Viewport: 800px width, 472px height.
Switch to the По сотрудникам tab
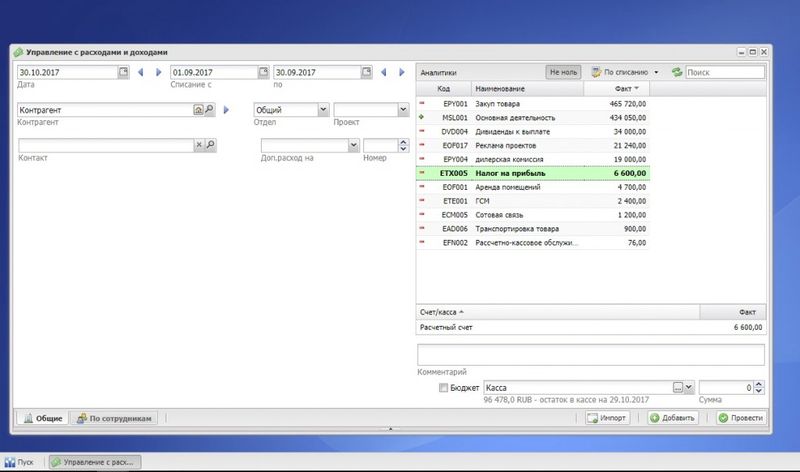[114, 418]
